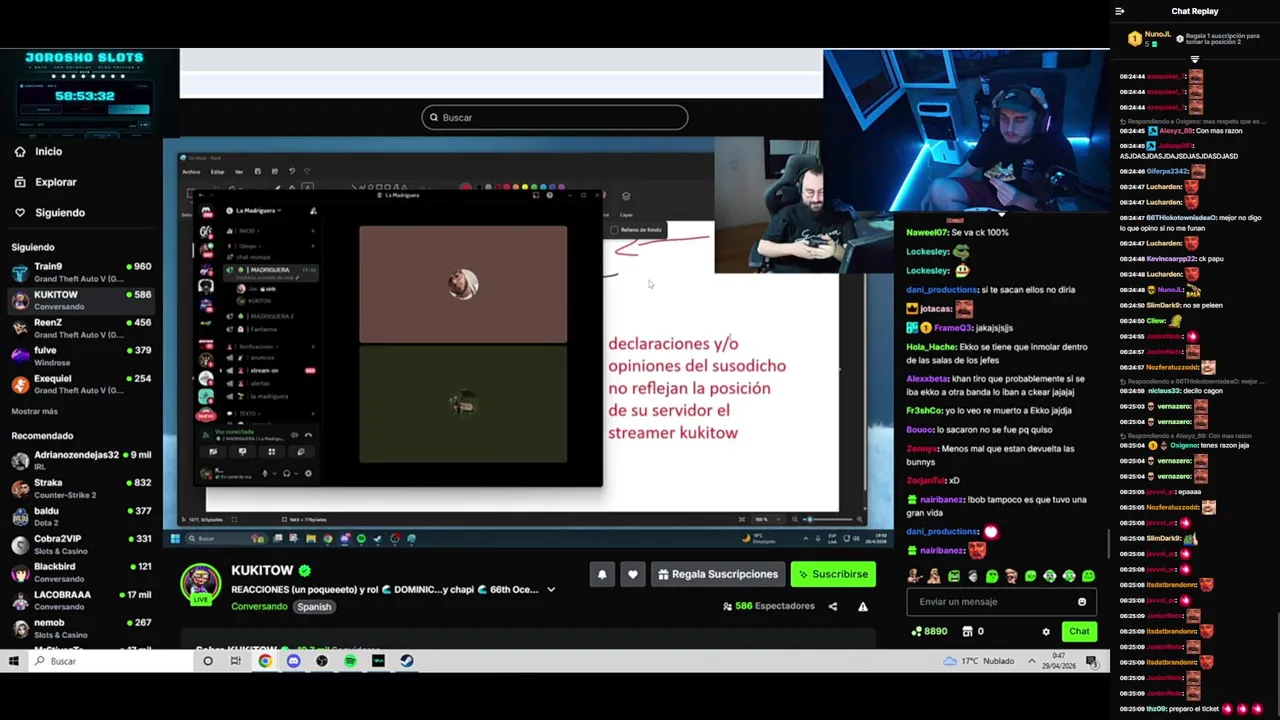Click the report warning triangle icon
The image size is (1280, 720).
(863, 606)
